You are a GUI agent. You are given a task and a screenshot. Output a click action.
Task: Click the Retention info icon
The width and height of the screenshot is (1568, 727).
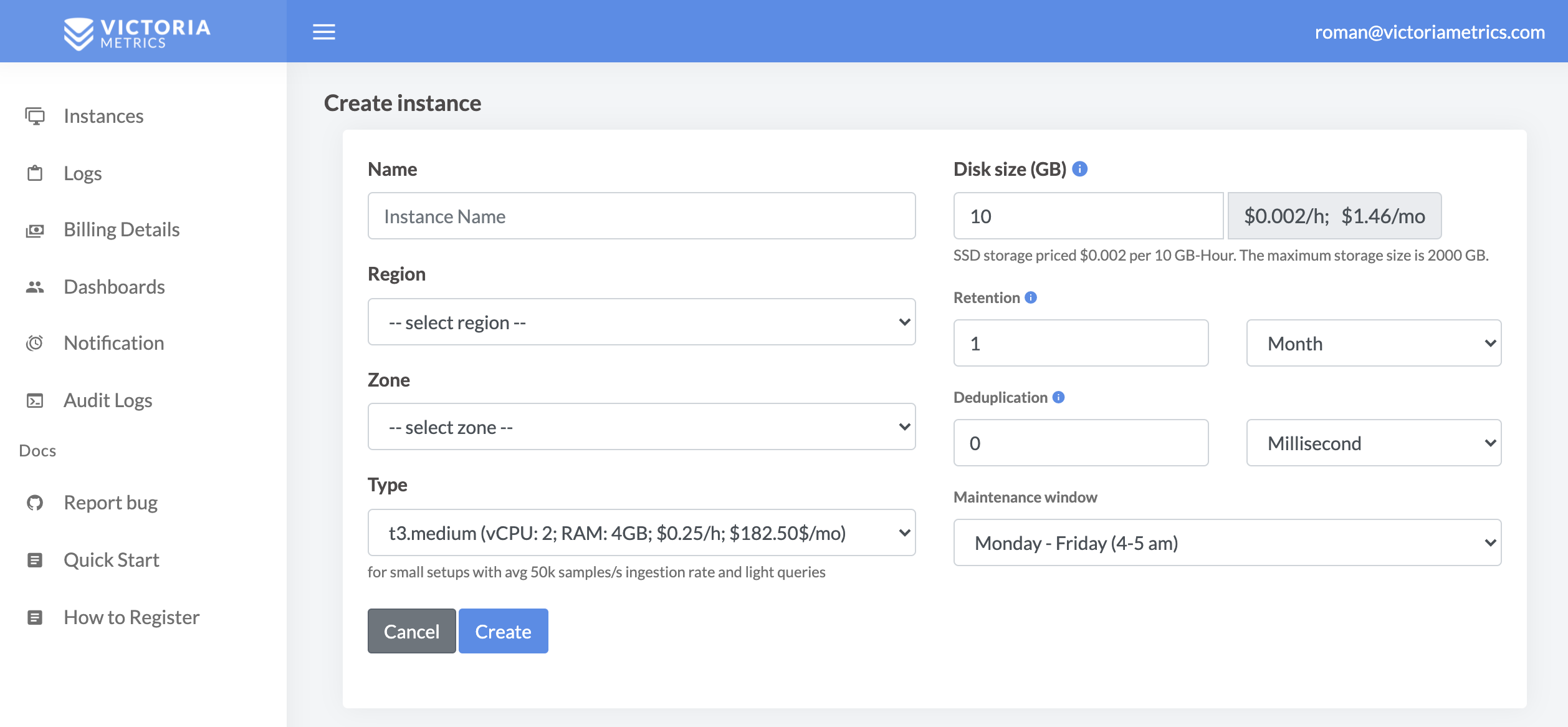click(x=1031, y=297)
